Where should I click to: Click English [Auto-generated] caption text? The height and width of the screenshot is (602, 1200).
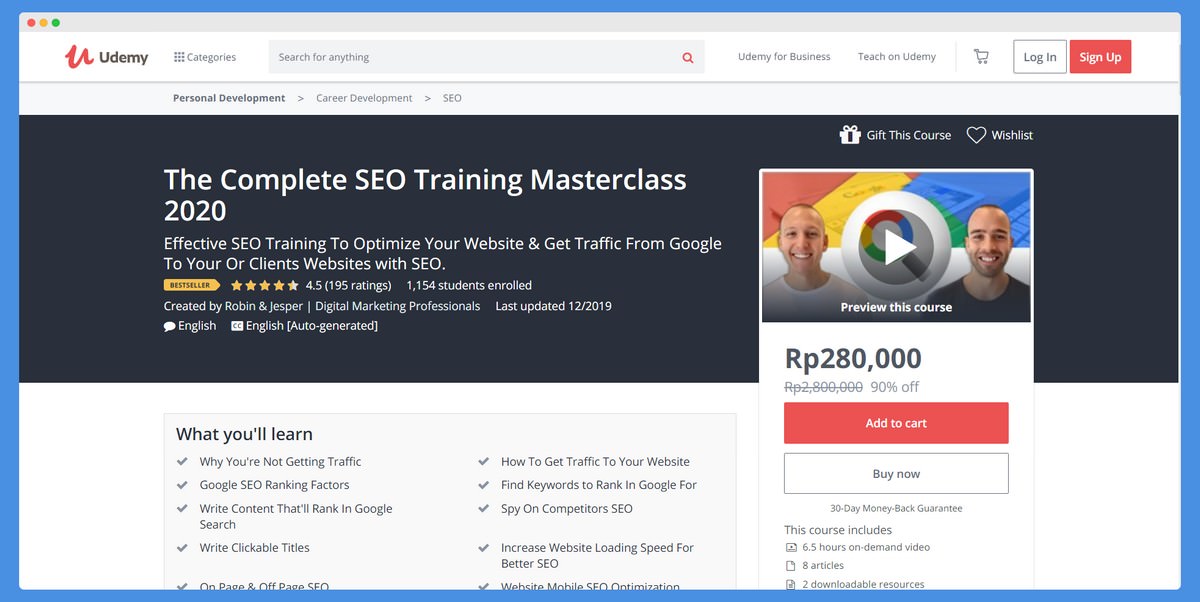pos(312,326)
